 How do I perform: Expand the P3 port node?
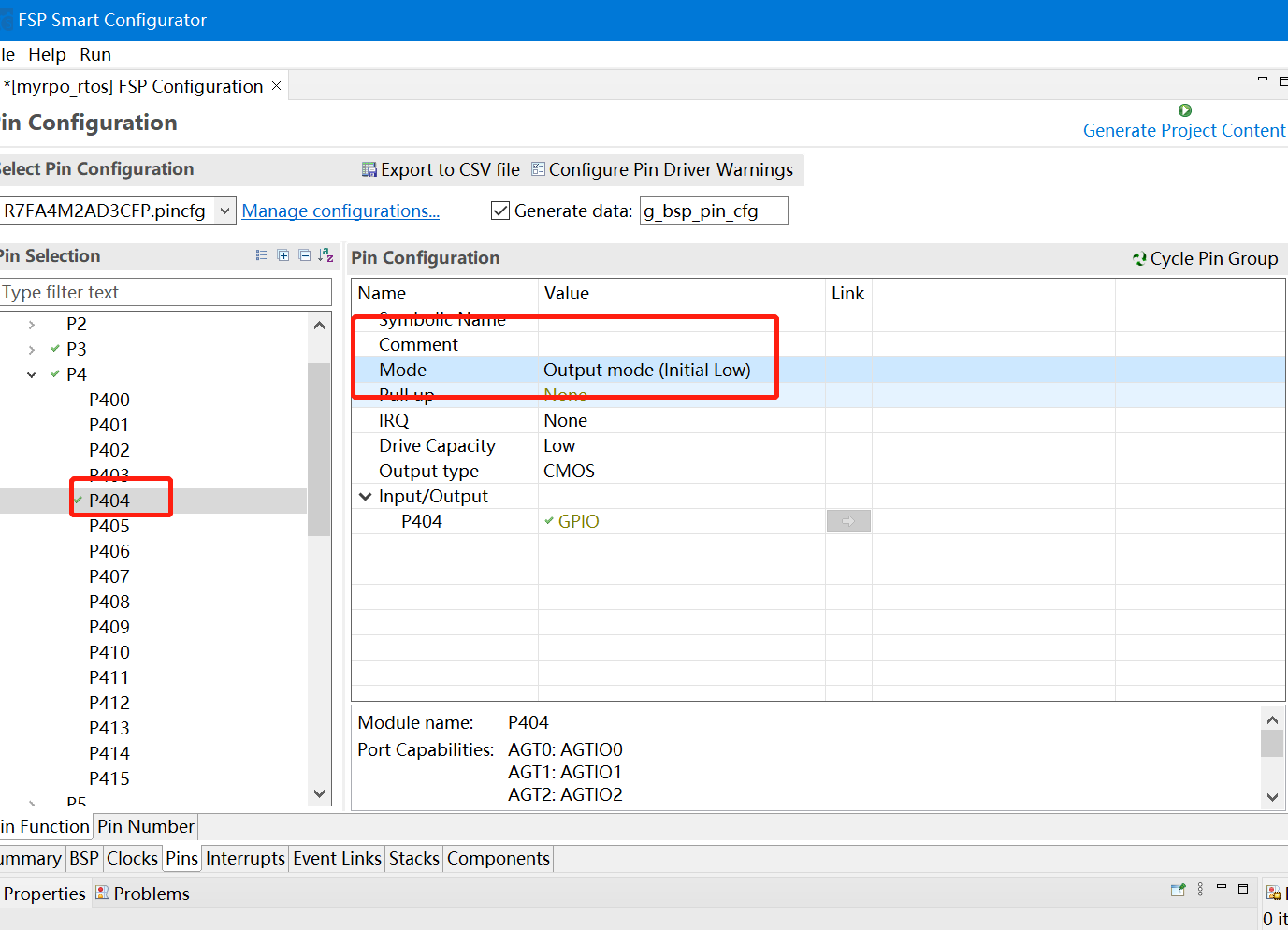[x=32, y=349]
